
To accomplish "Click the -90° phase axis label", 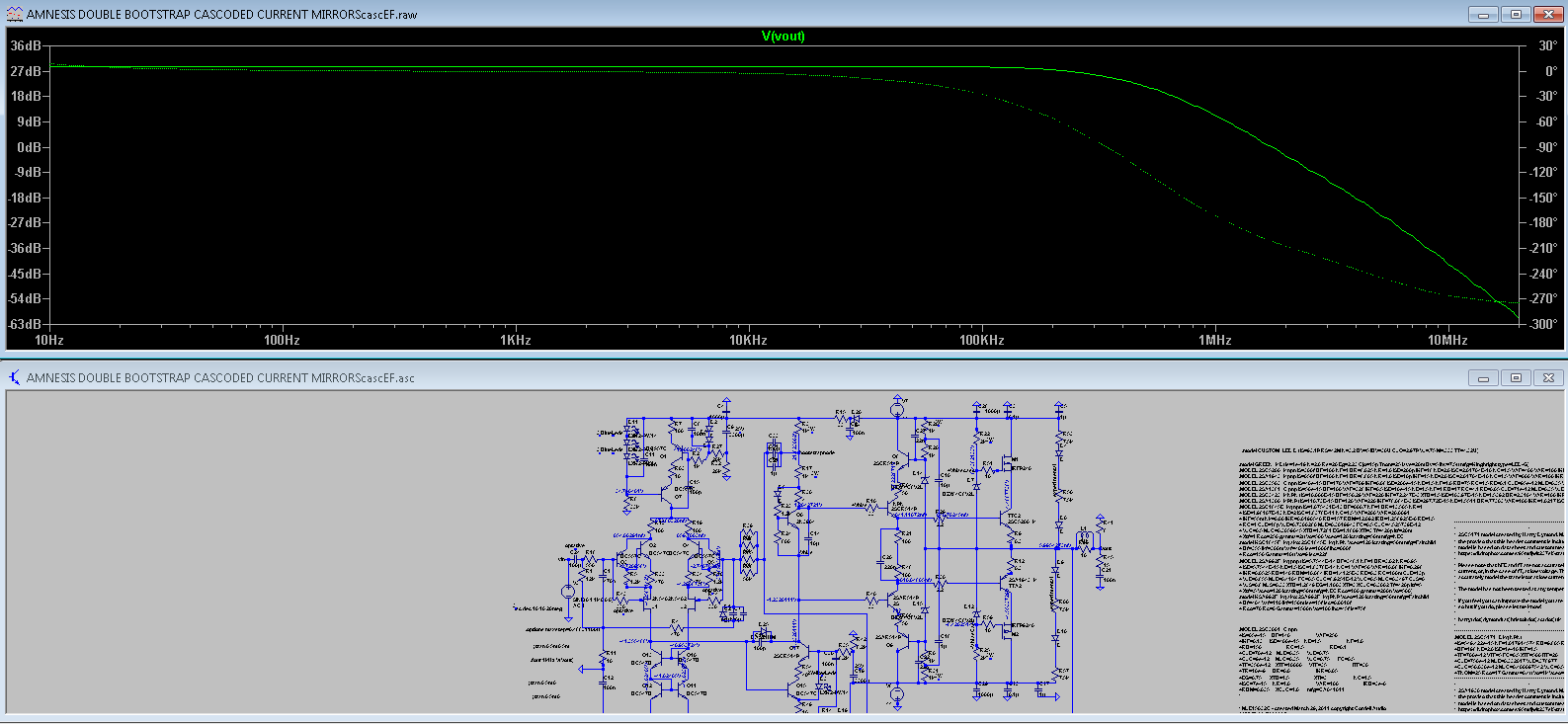I will click(x=1545, y=147).
